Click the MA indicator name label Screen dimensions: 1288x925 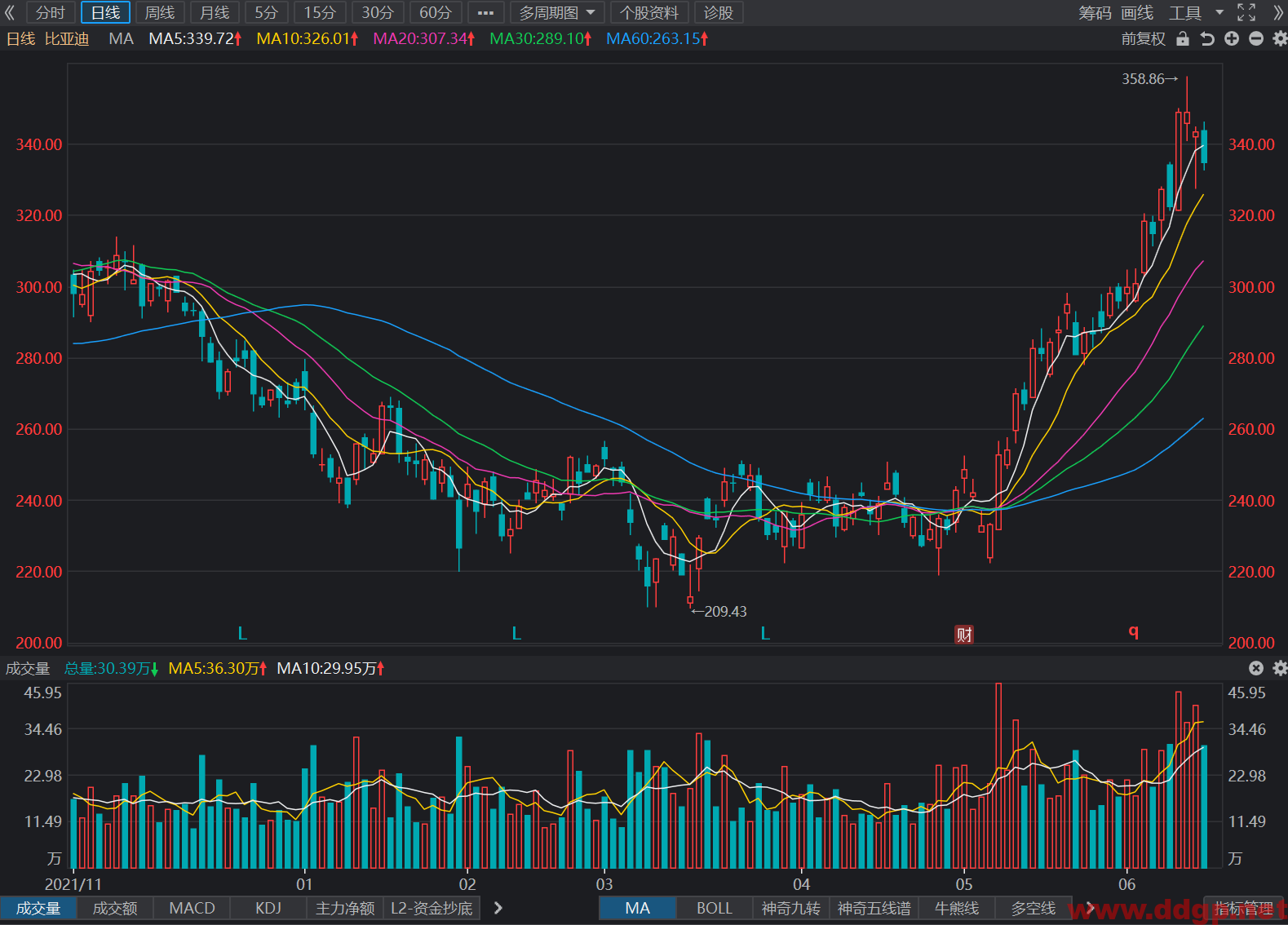pyautogui.click(x=121, y=38)
